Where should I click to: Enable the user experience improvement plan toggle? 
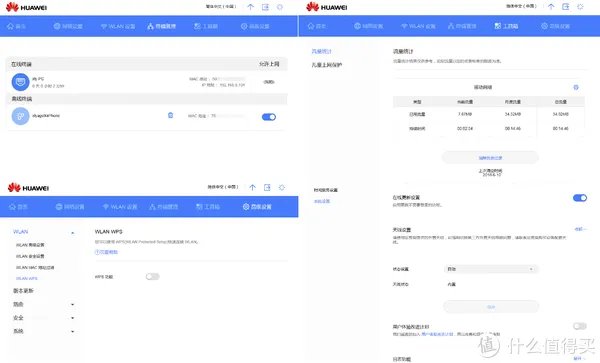(580, 326)
